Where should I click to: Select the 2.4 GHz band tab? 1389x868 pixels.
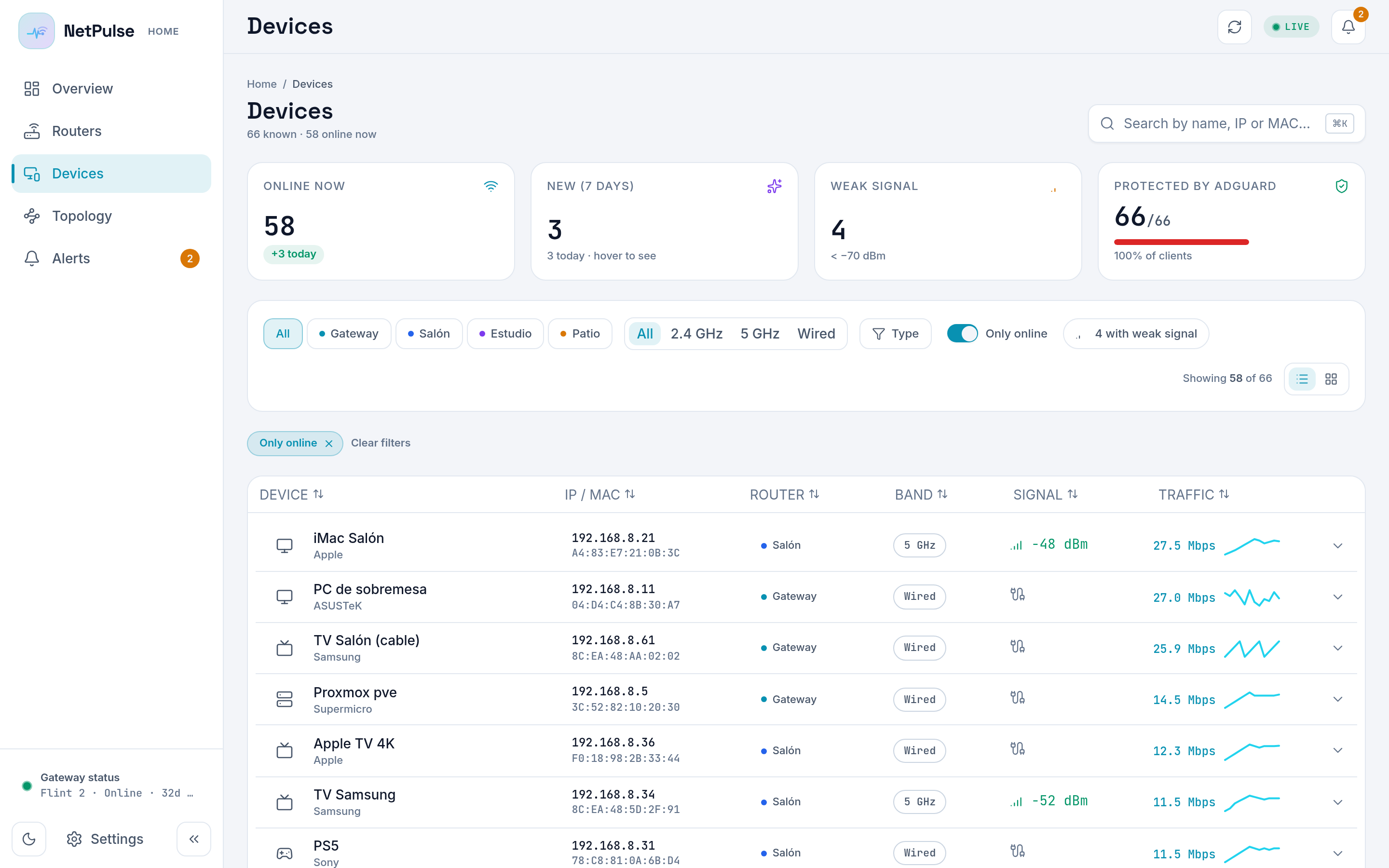tap(696, 334)
